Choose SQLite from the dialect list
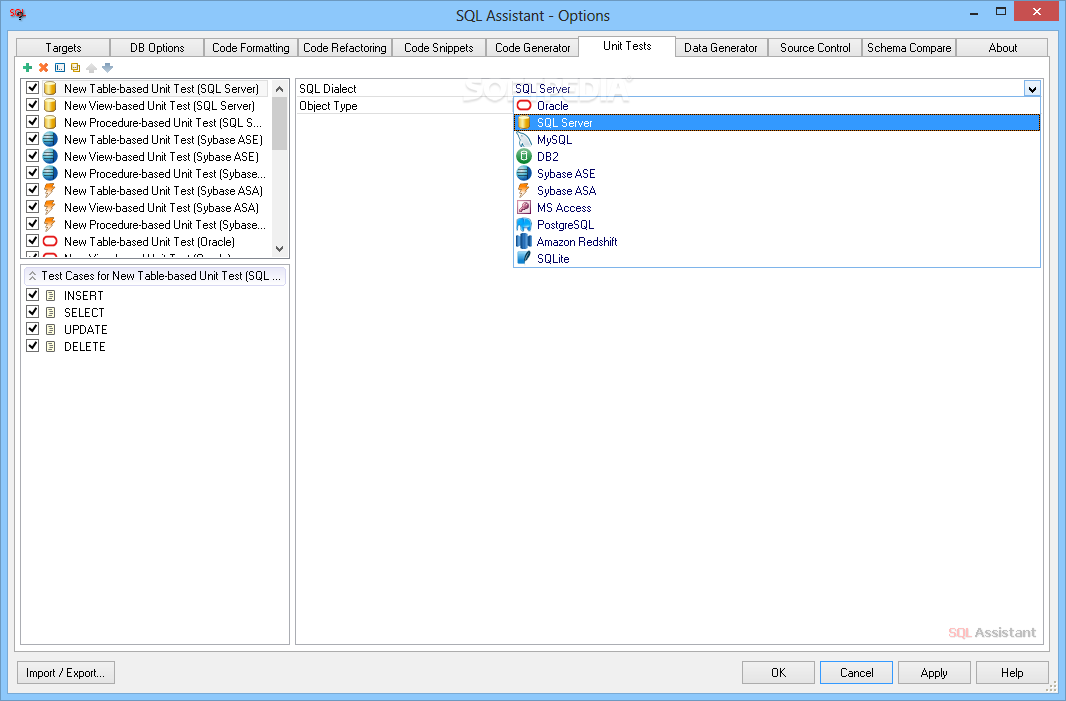 click(x=777, y=258)
